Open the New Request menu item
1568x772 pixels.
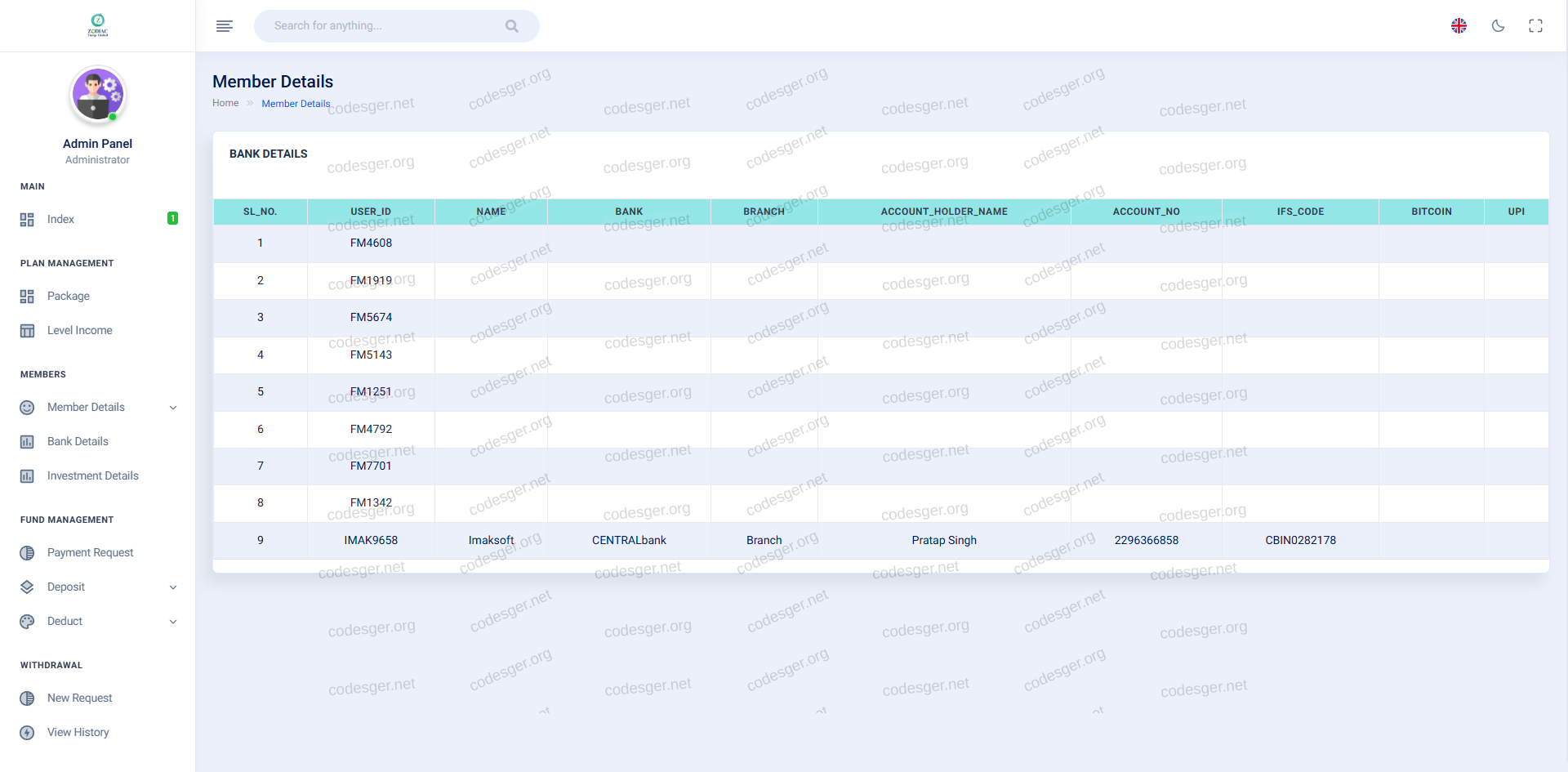(x=98, y=698)
